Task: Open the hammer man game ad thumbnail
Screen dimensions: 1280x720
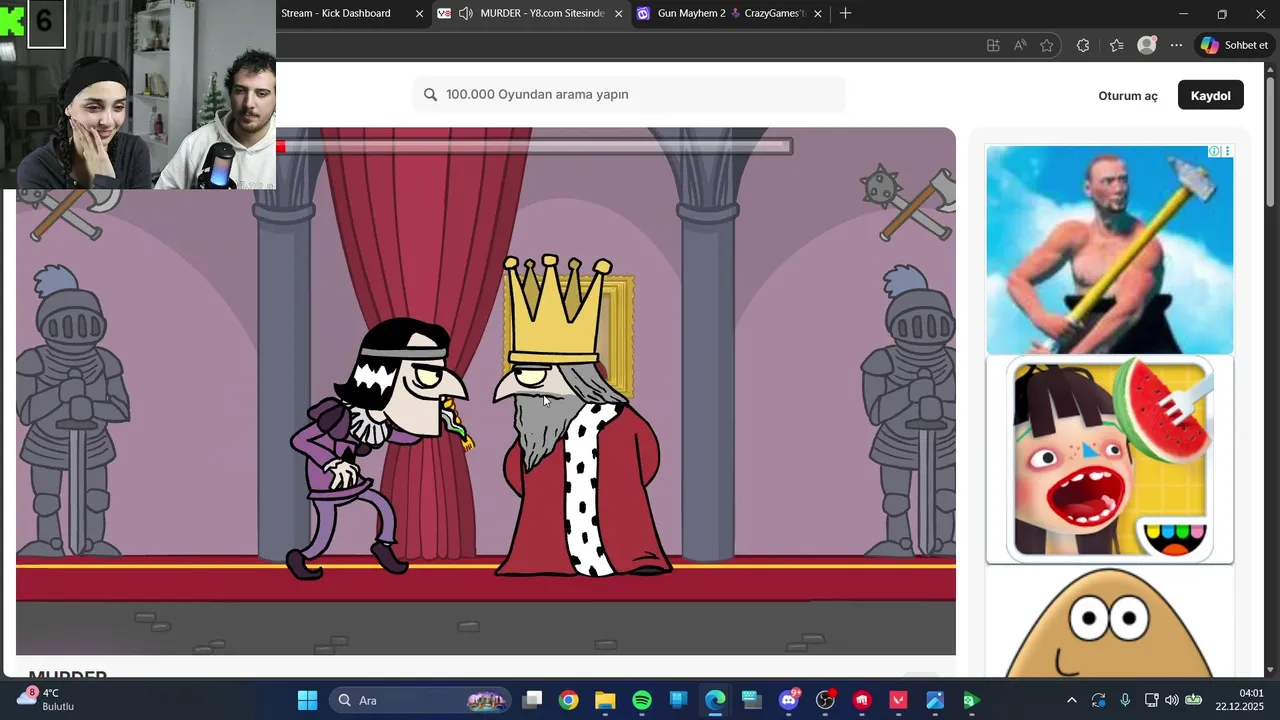Action: coord(1110,250)
